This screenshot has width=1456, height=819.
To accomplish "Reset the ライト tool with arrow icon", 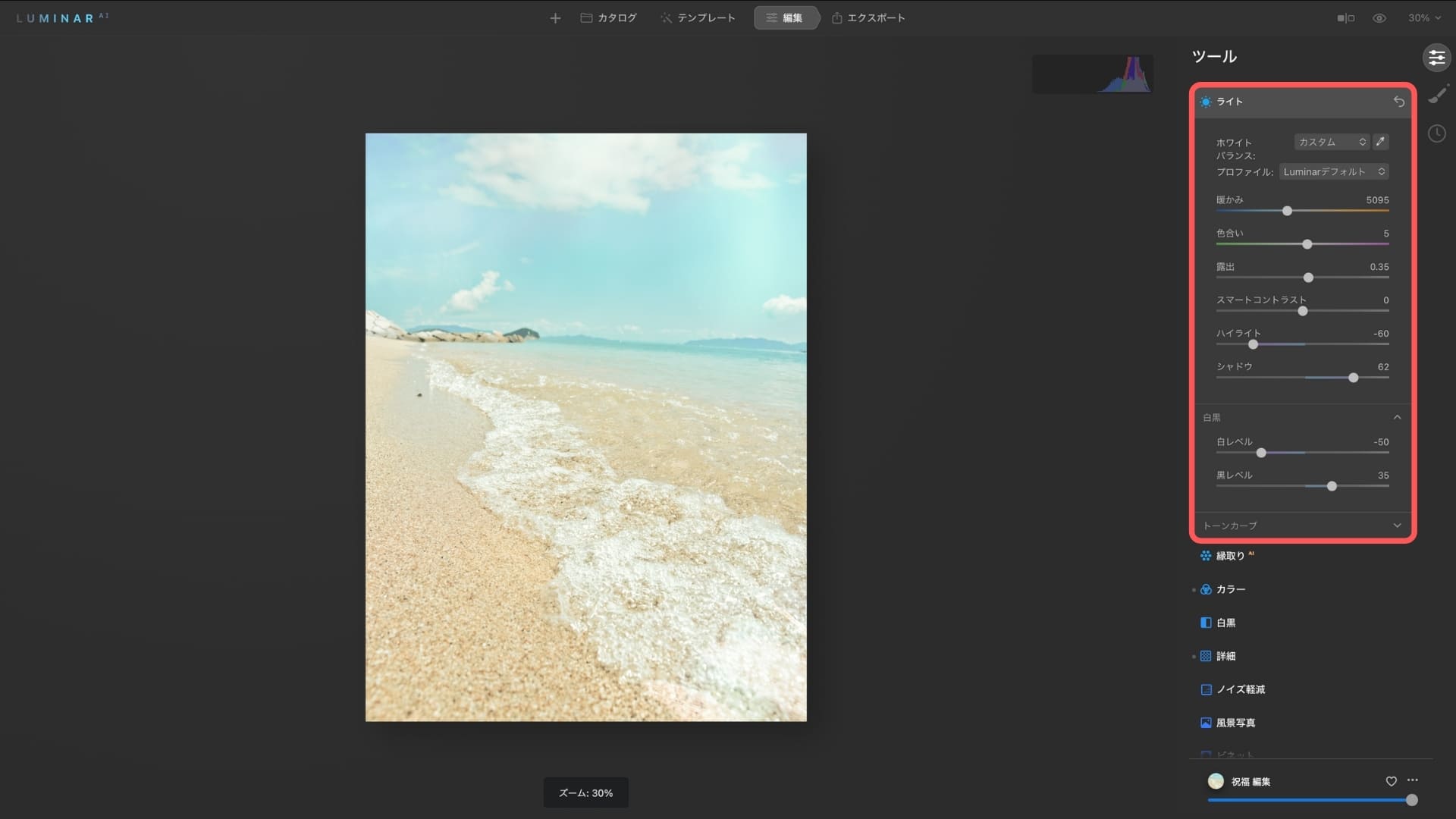I will pos(1399,102).
